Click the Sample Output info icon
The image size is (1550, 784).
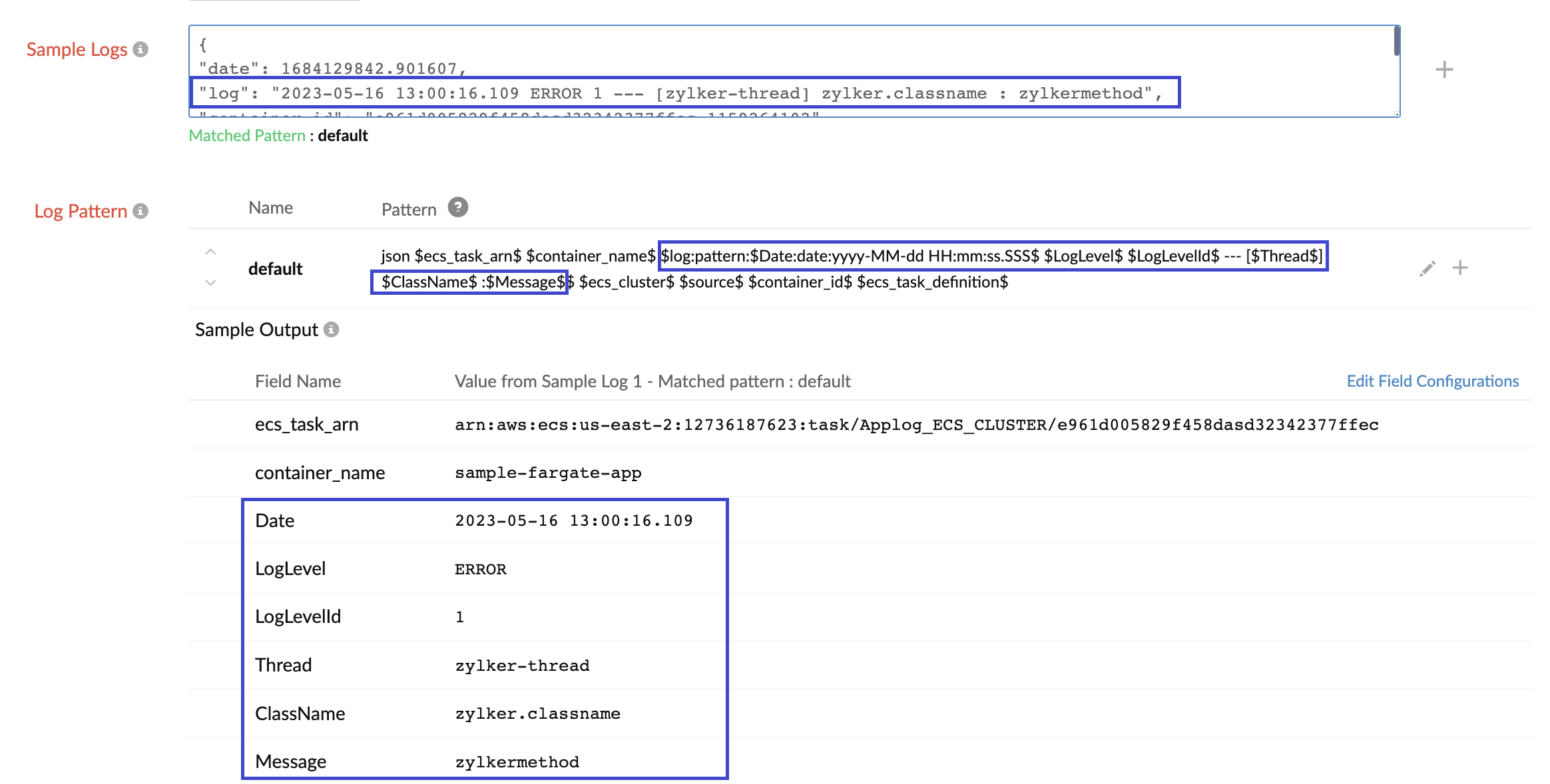coord(331,329)
